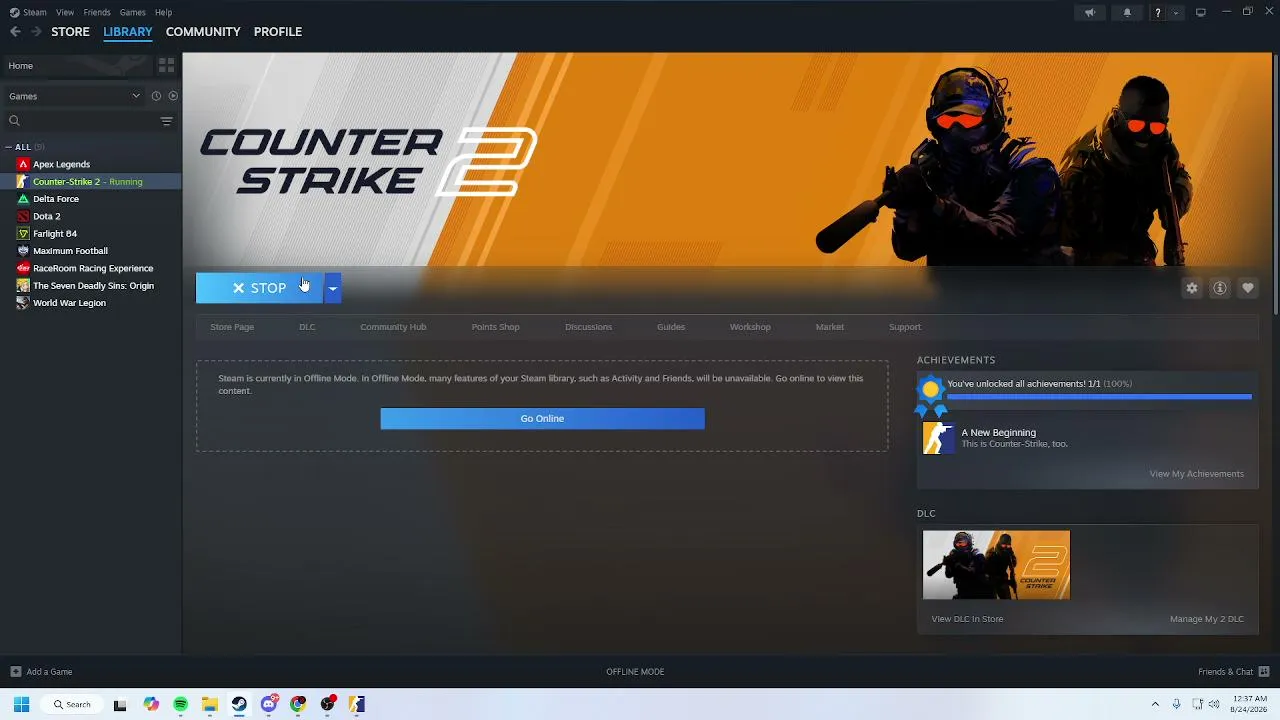Image resolution: width=1280 pixels, height=720 pixels.
Task: Click the library search field
Action: (80, 121)
